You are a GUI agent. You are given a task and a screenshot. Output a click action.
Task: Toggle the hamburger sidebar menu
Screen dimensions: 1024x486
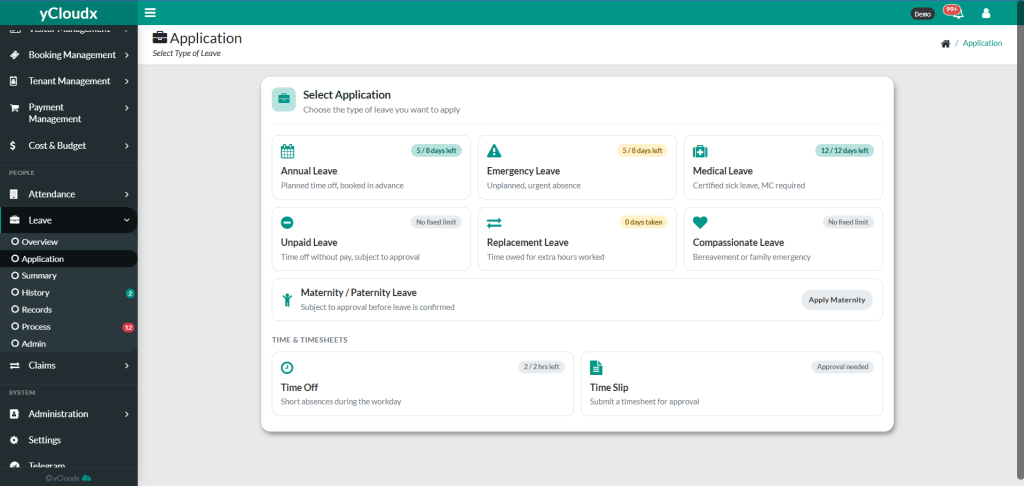(x=150, y=12)
